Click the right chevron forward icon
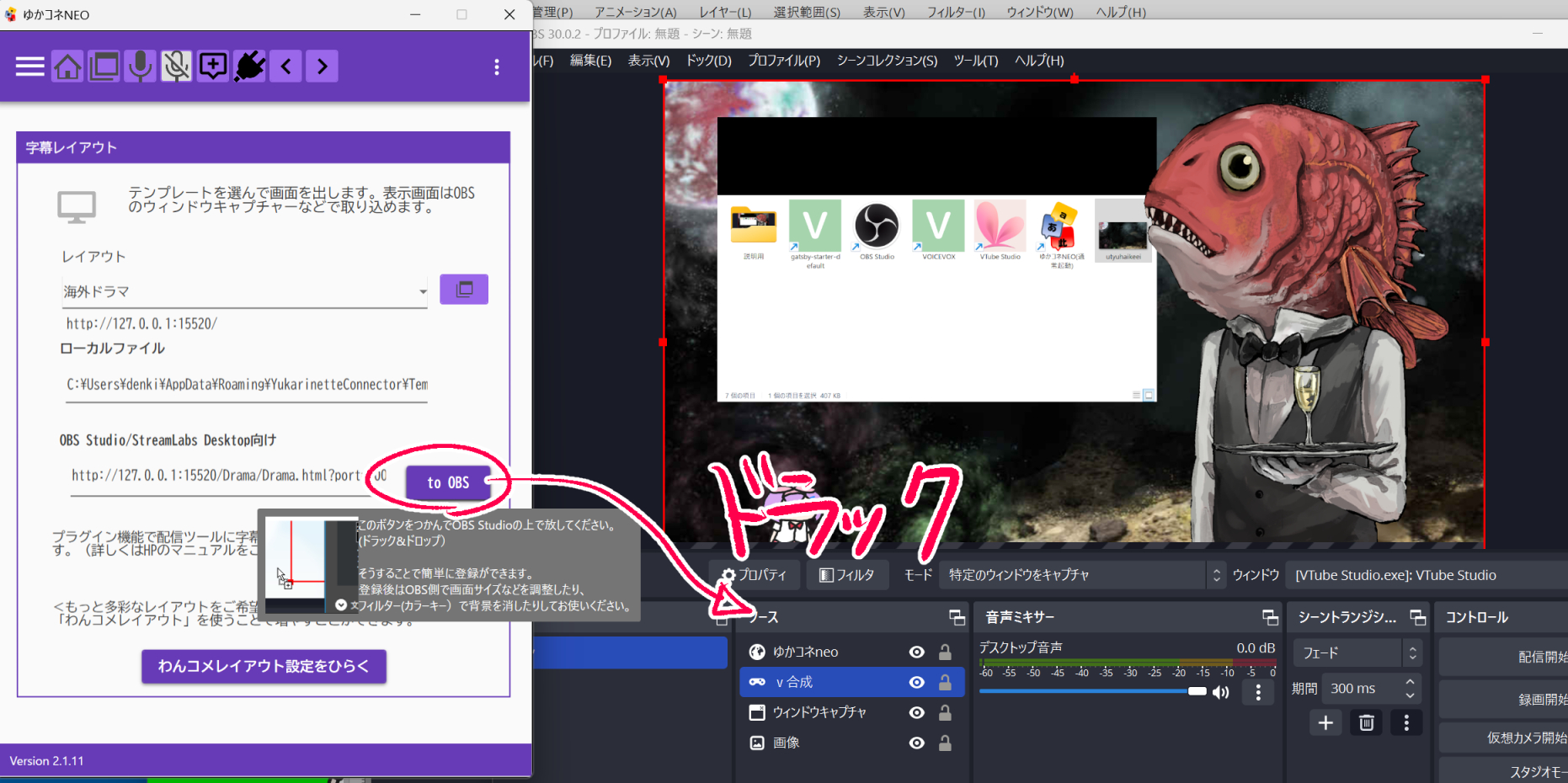 323,67
